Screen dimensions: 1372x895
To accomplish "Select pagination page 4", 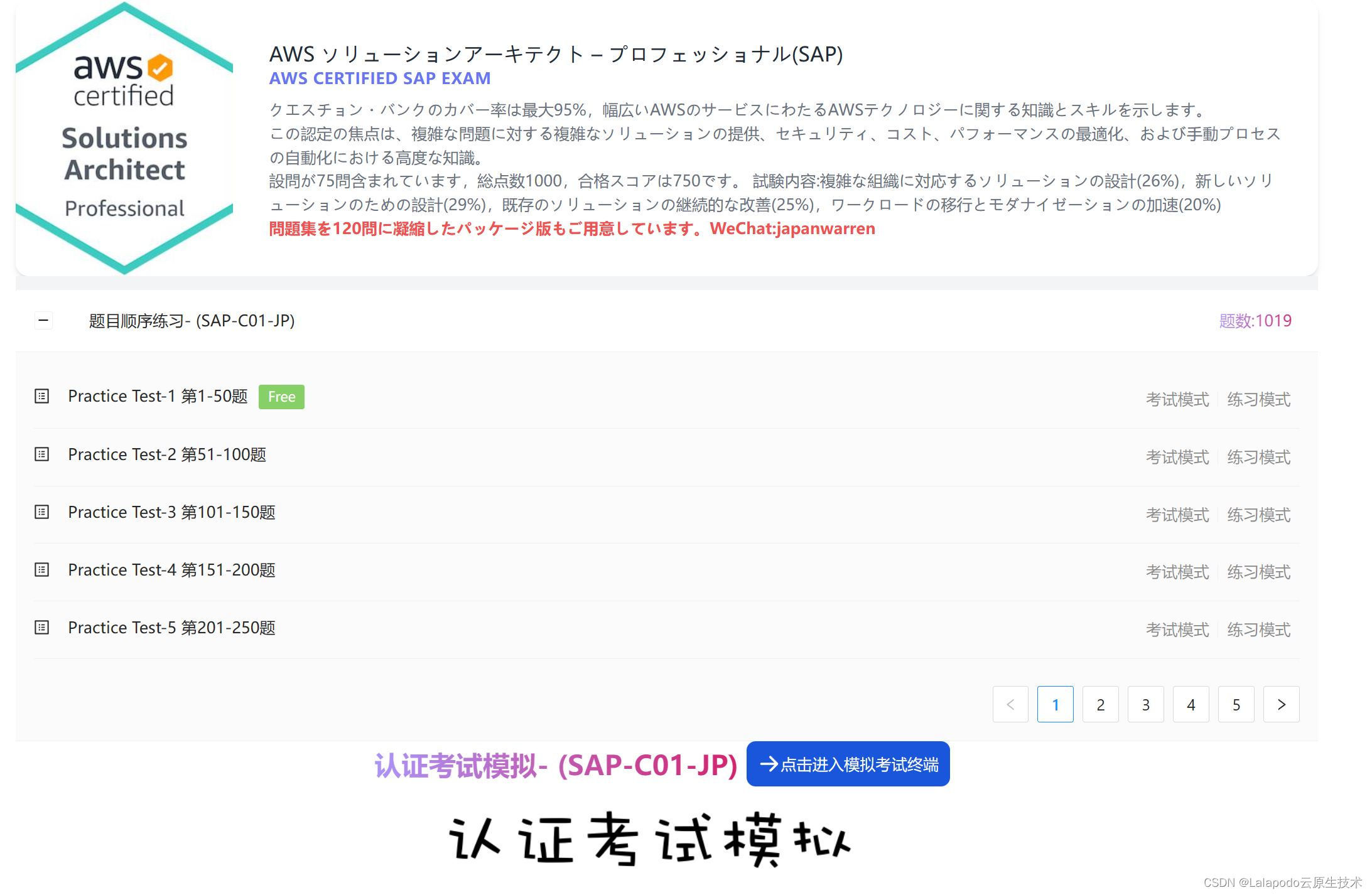I will pos(1191,704).
